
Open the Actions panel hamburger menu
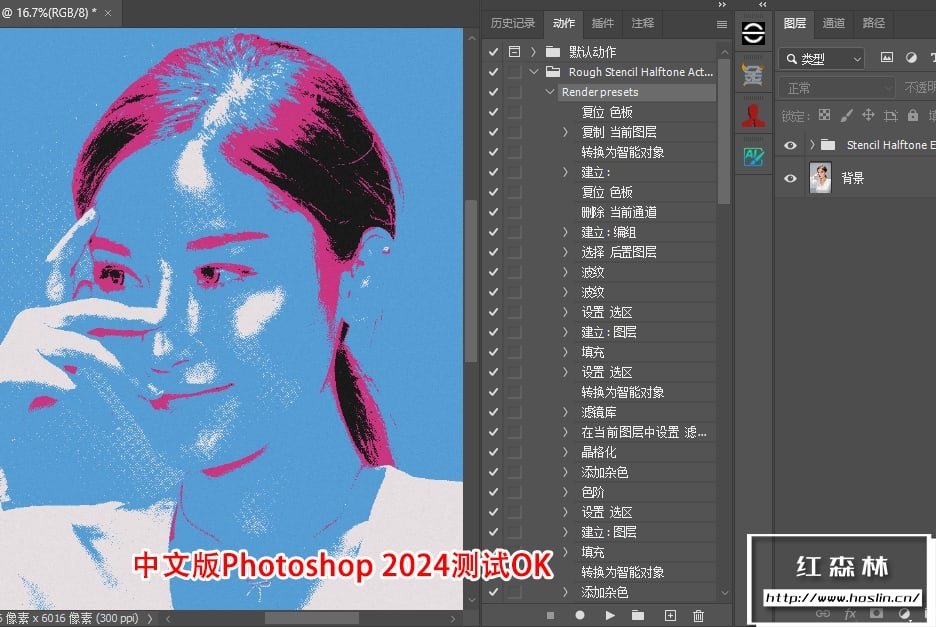click(722, 24)
